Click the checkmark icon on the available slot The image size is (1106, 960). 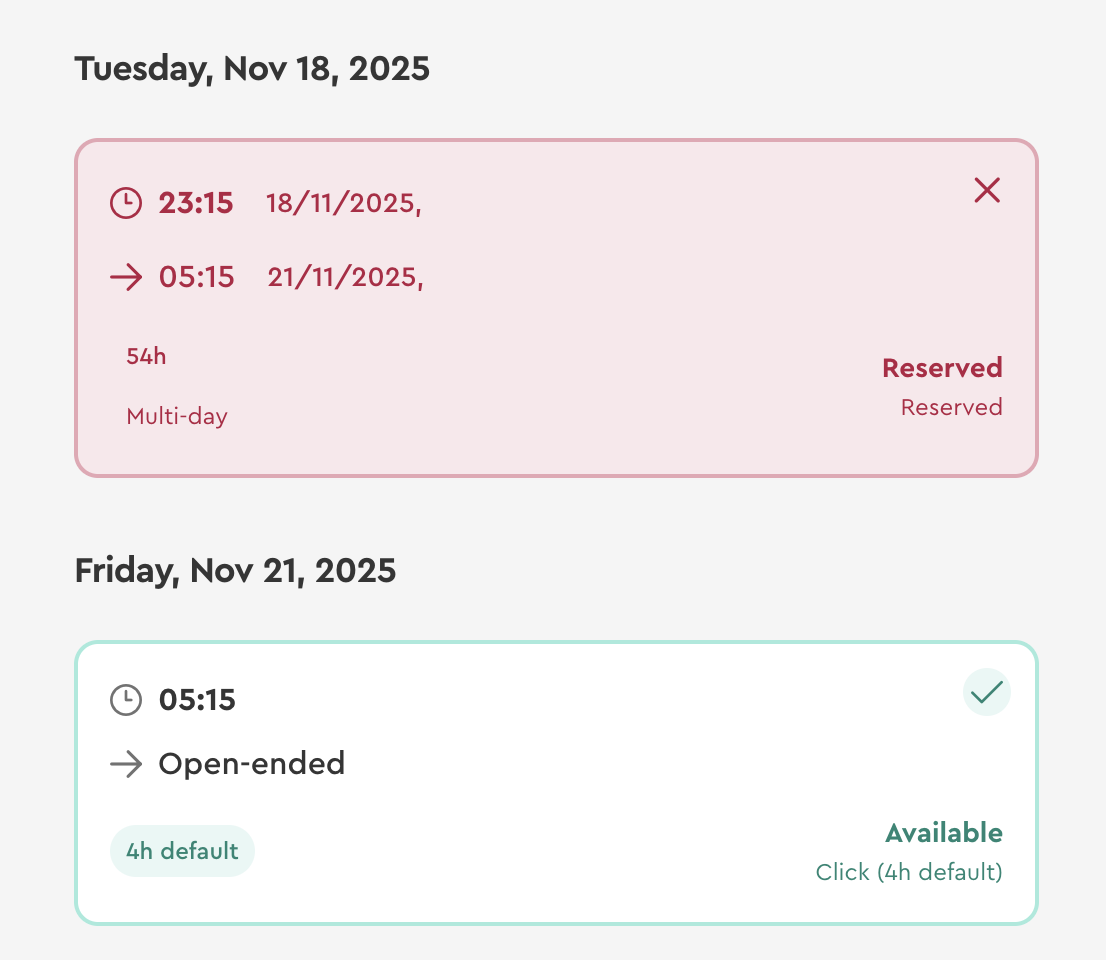987,692
